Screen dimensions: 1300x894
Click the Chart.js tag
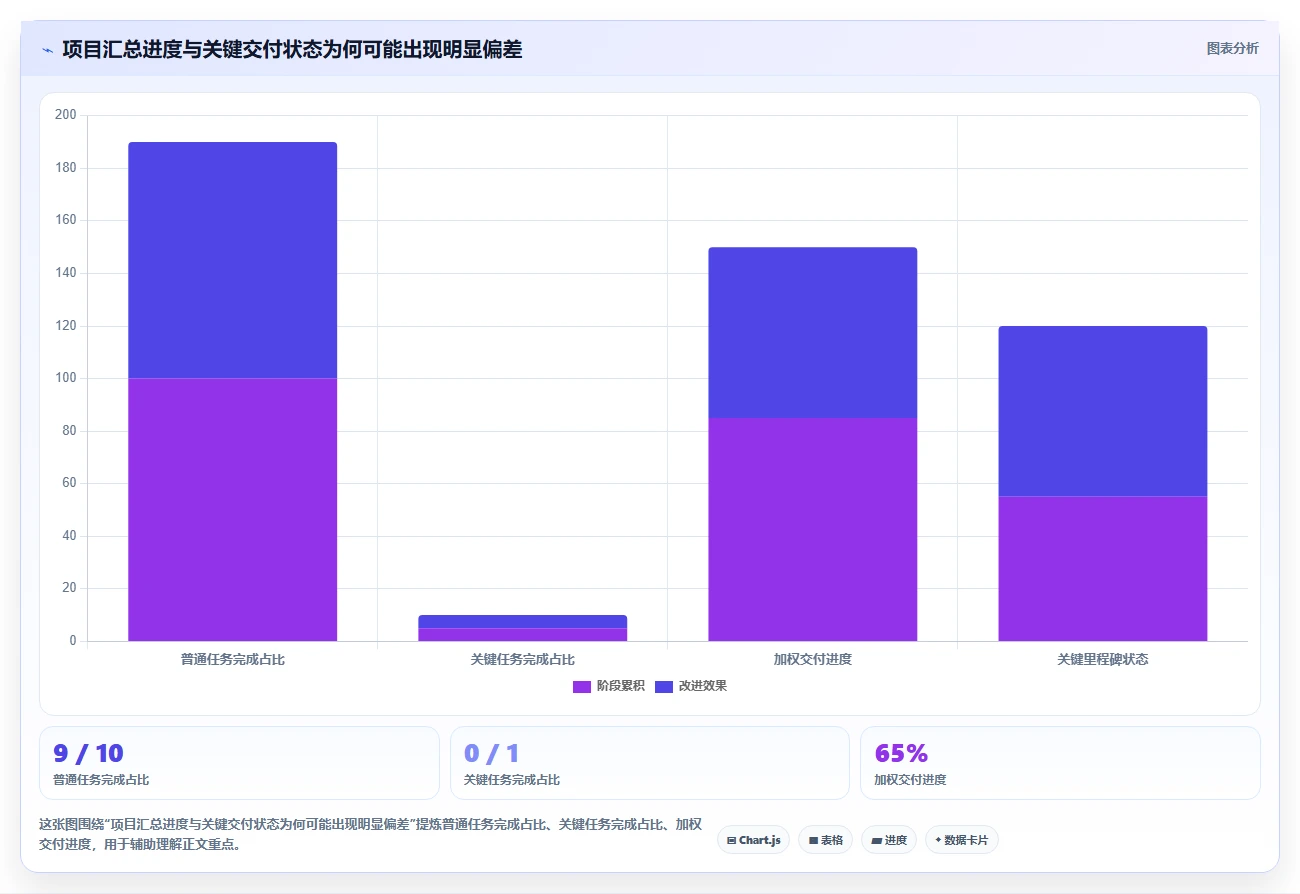pos(754,840)
